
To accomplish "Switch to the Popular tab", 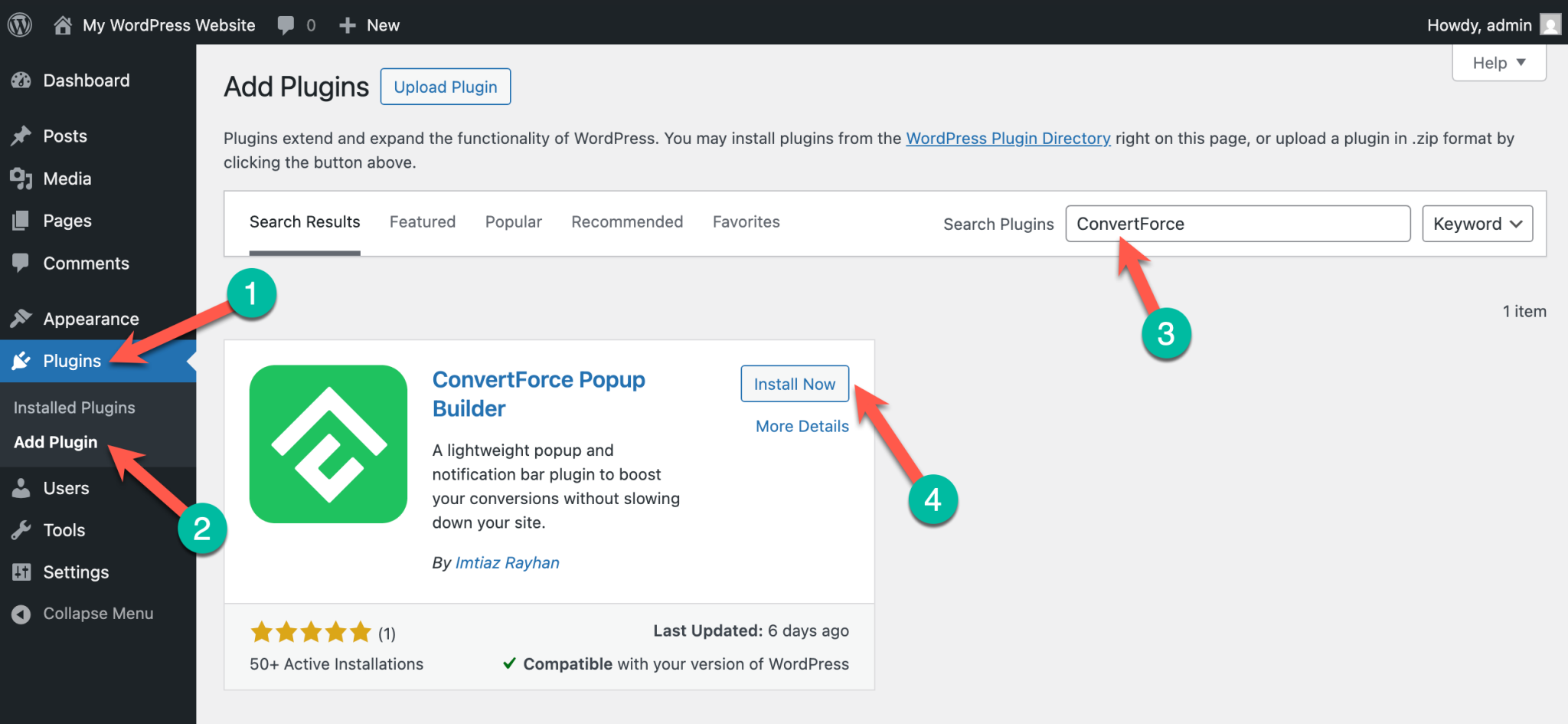I will [x=513, y=222].
